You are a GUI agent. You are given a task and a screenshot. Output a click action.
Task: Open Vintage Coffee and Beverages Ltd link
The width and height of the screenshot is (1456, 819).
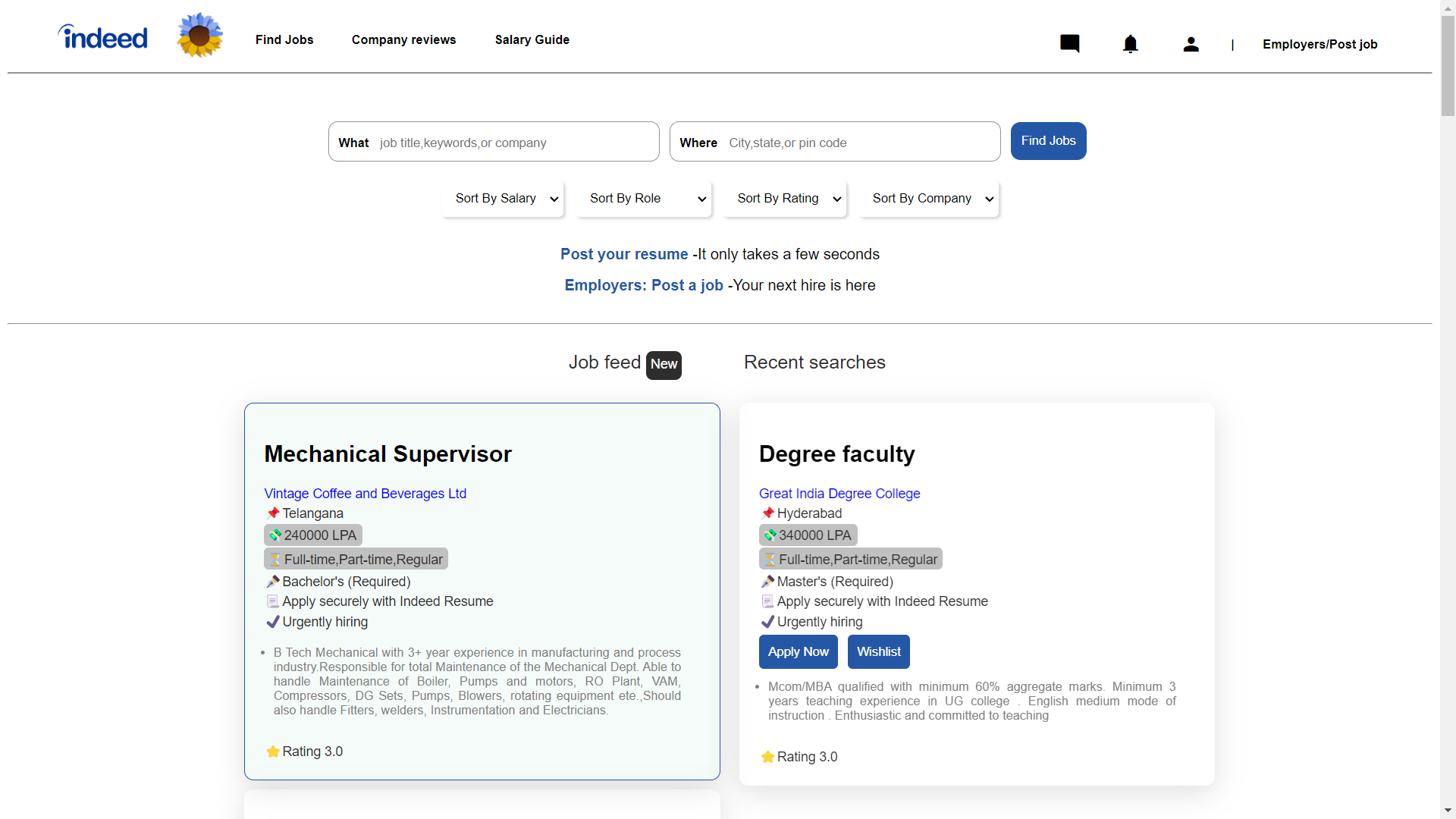(366, 494)
